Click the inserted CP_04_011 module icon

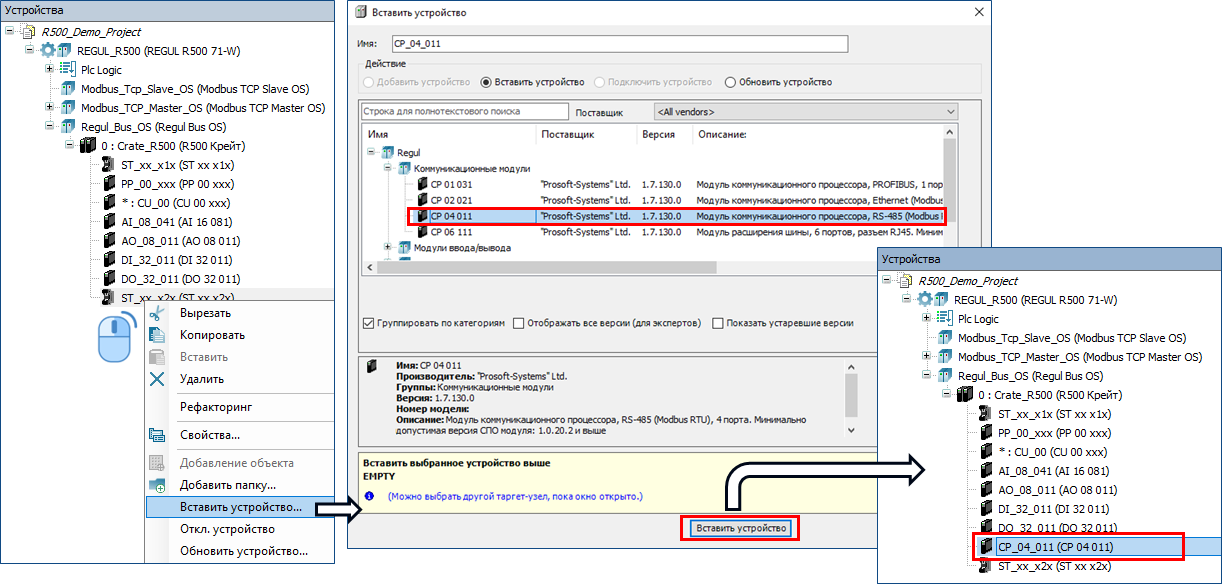pyautogui.click(x=986, y=547)
